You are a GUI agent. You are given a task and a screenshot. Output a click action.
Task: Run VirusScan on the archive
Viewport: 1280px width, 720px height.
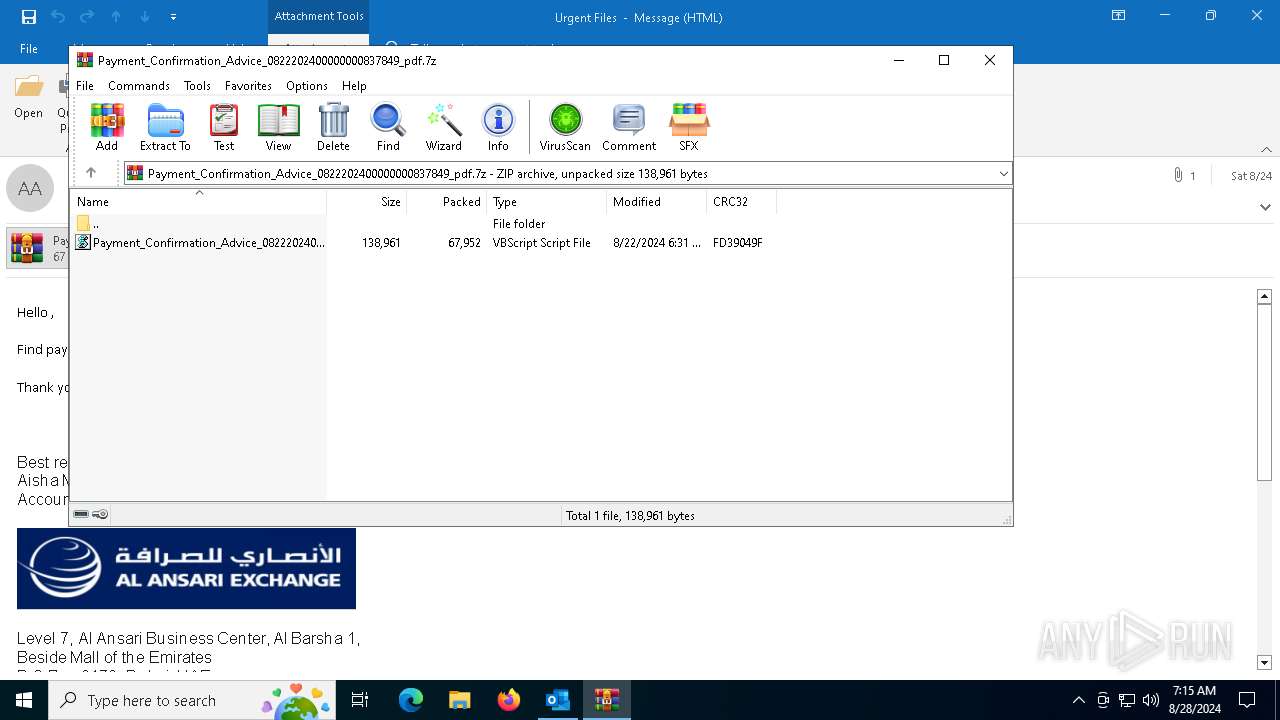[x=565, y=127]
